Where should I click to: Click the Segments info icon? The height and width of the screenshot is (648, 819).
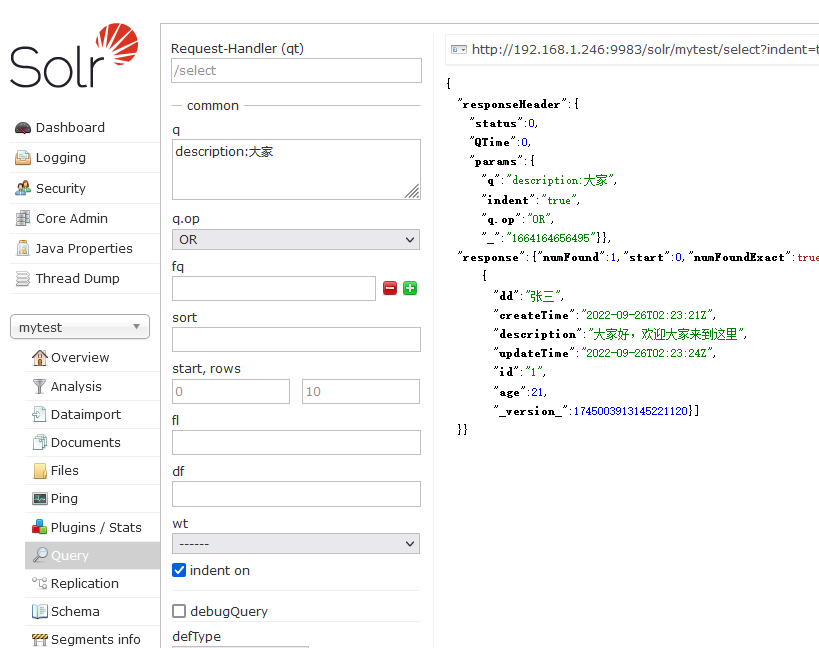tap(39, 639)
